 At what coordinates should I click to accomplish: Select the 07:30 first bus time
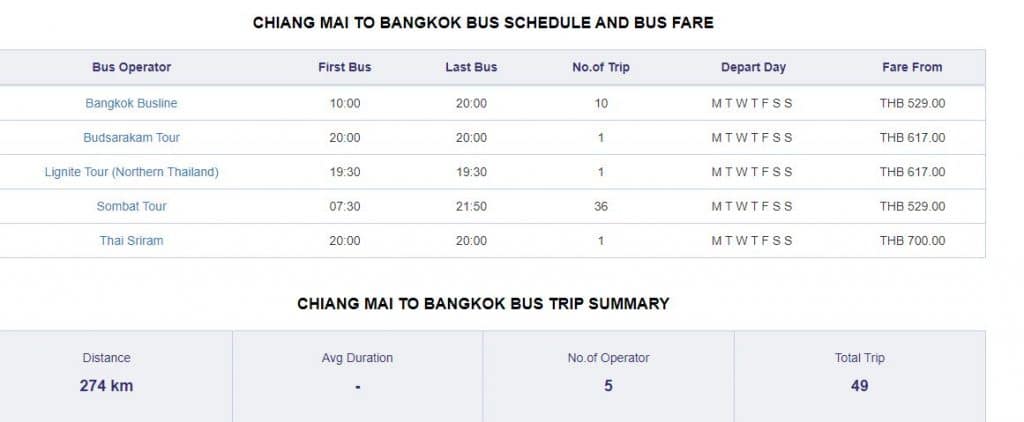point(345,206)
